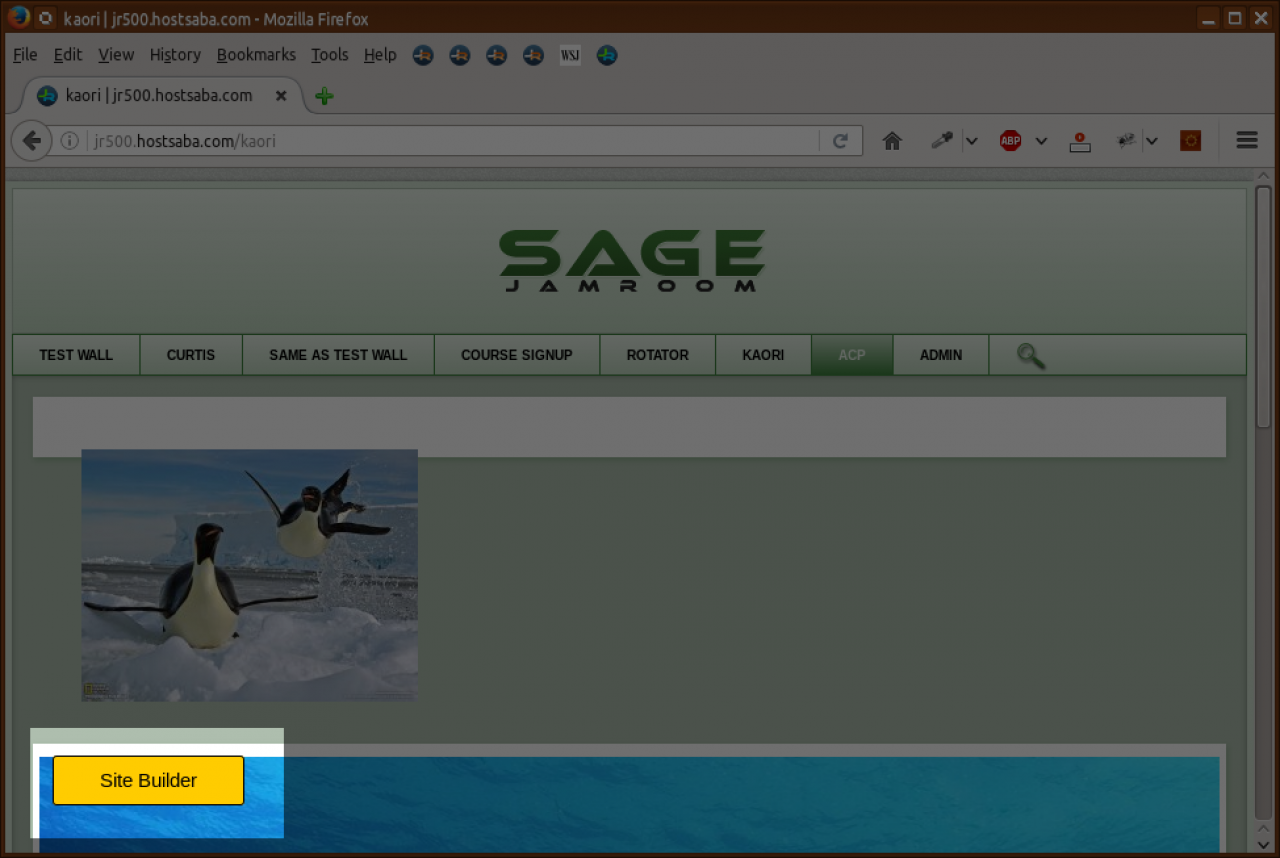Select the COURSE SIGNUP nav tab
The height and width of the screenshot is (858, 1280).
tap(516, 355)
